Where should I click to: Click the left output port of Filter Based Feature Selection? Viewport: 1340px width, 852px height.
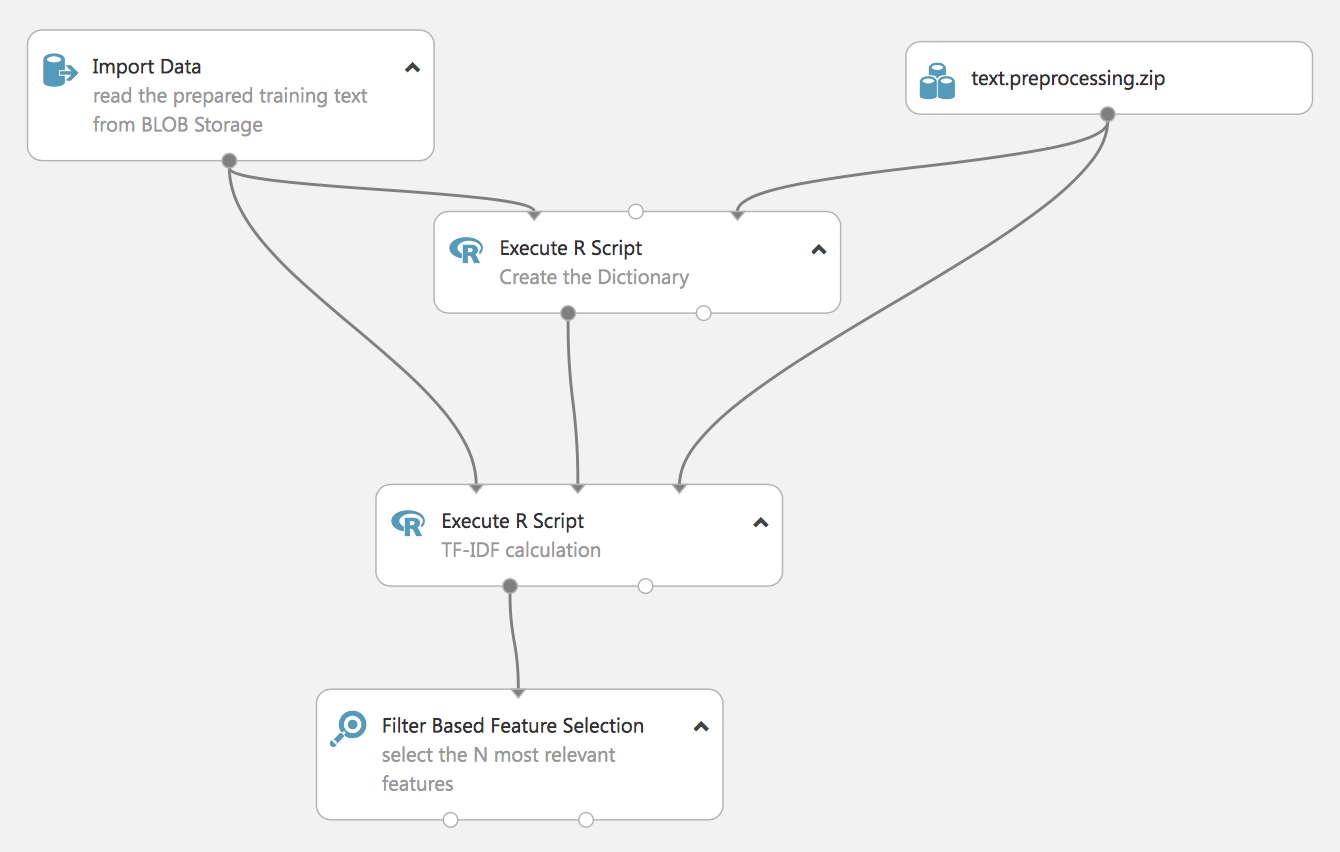451,820
